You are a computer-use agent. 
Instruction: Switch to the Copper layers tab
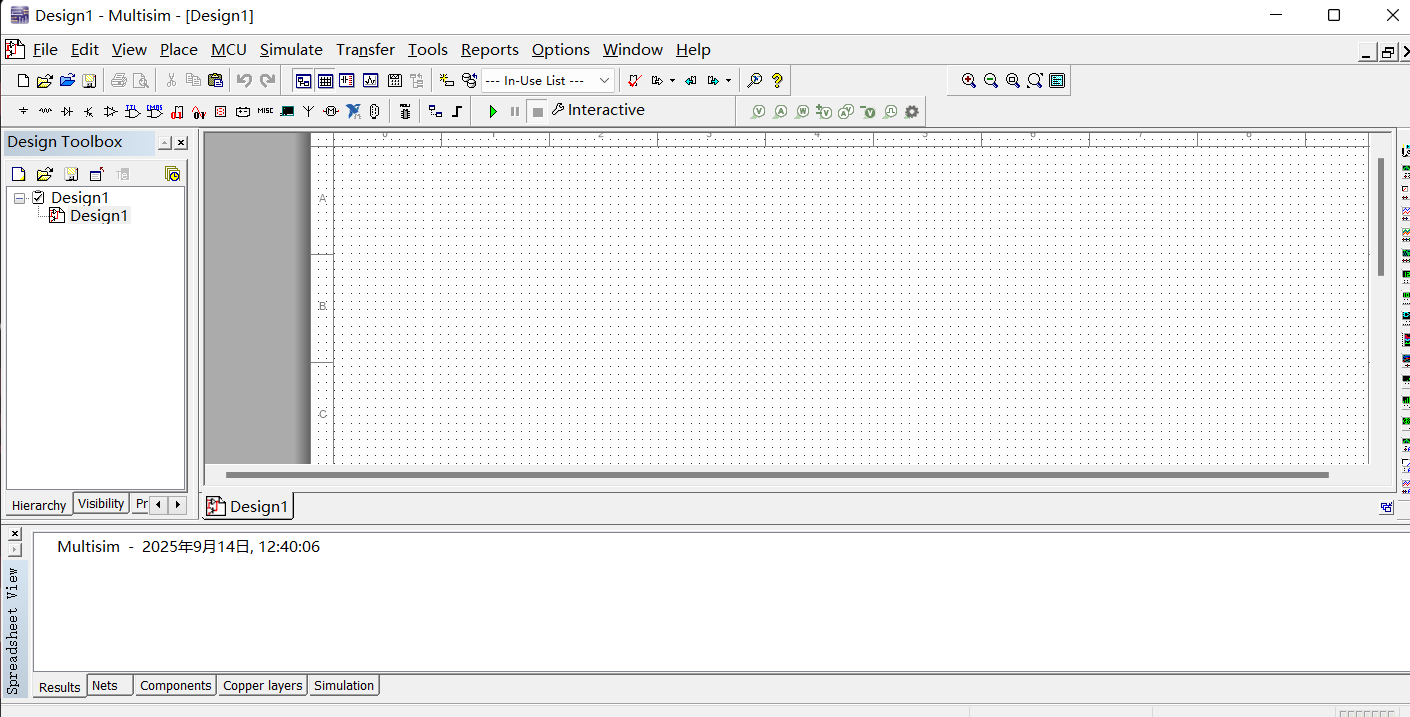(x=262, y=685)
